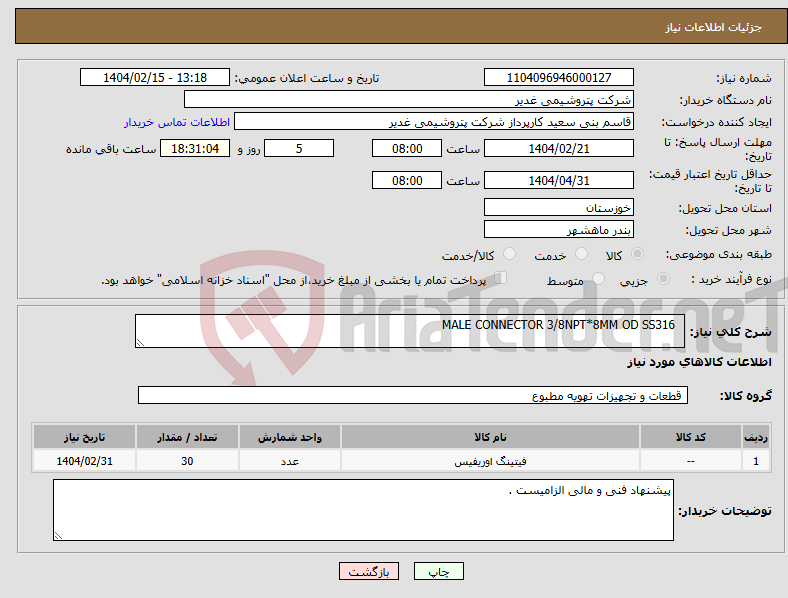Click the general description MALE CONNECTOR text area

tap(410, 331)
